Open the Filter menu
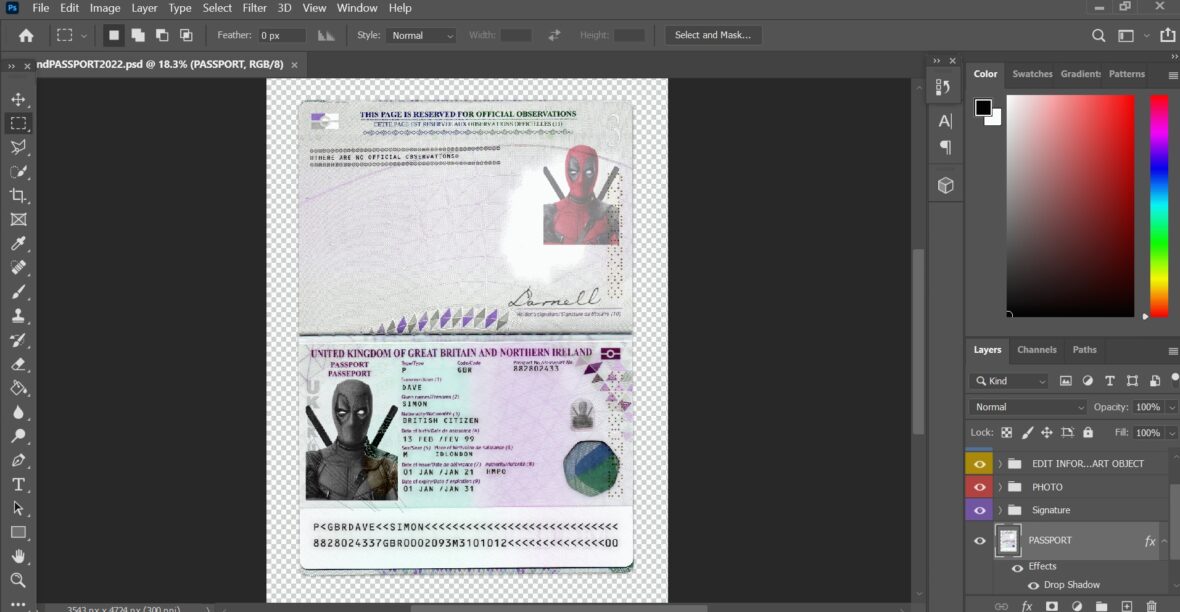 click(254, 8)
